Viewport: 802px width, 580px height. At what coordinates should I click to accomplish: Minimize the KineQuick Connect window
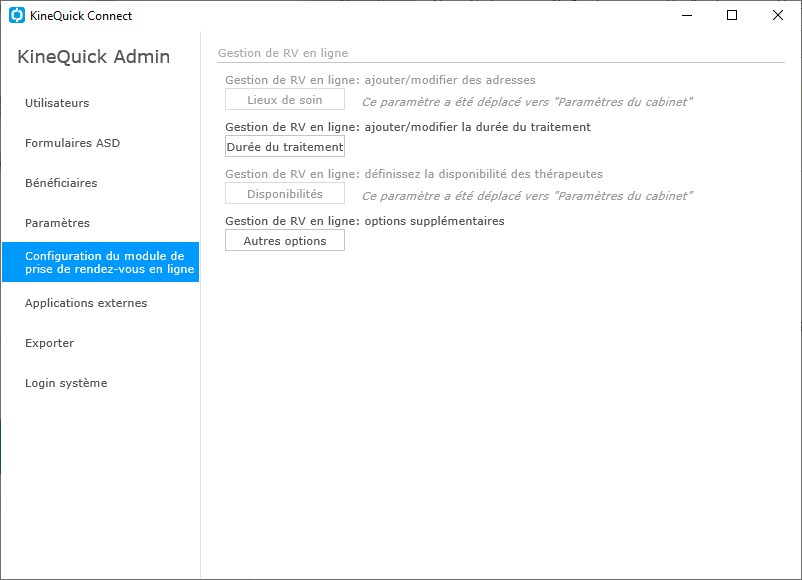pos(687,15)
